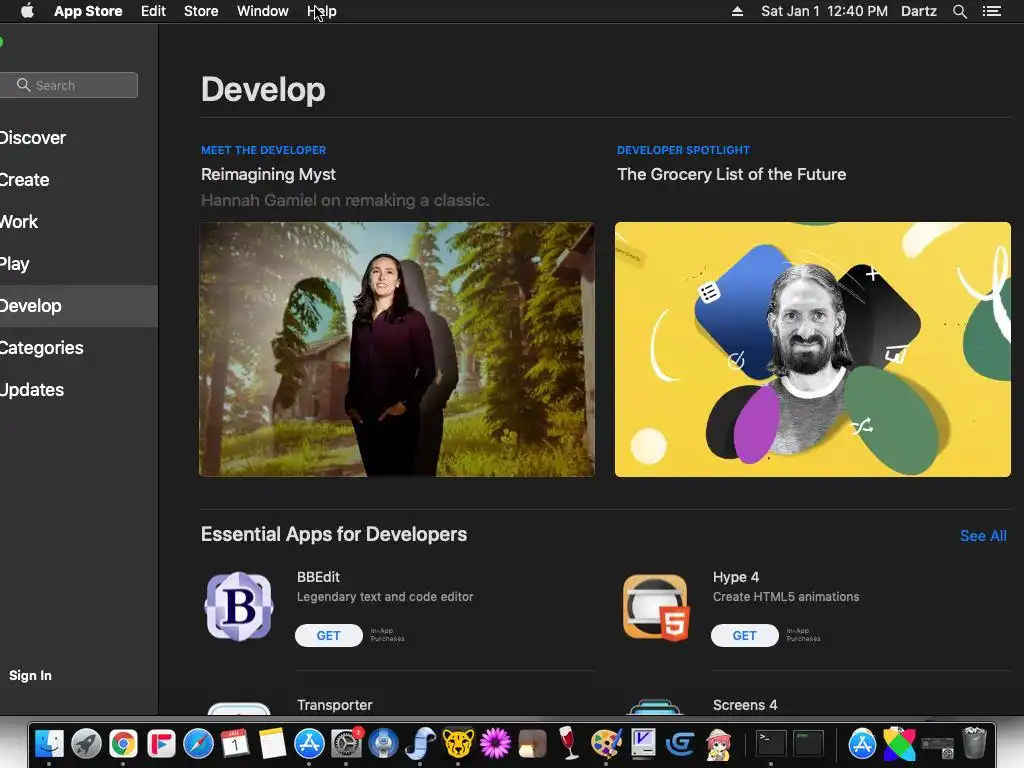
Task: Click the eject icon in menu bar
Action: [737, 11]
